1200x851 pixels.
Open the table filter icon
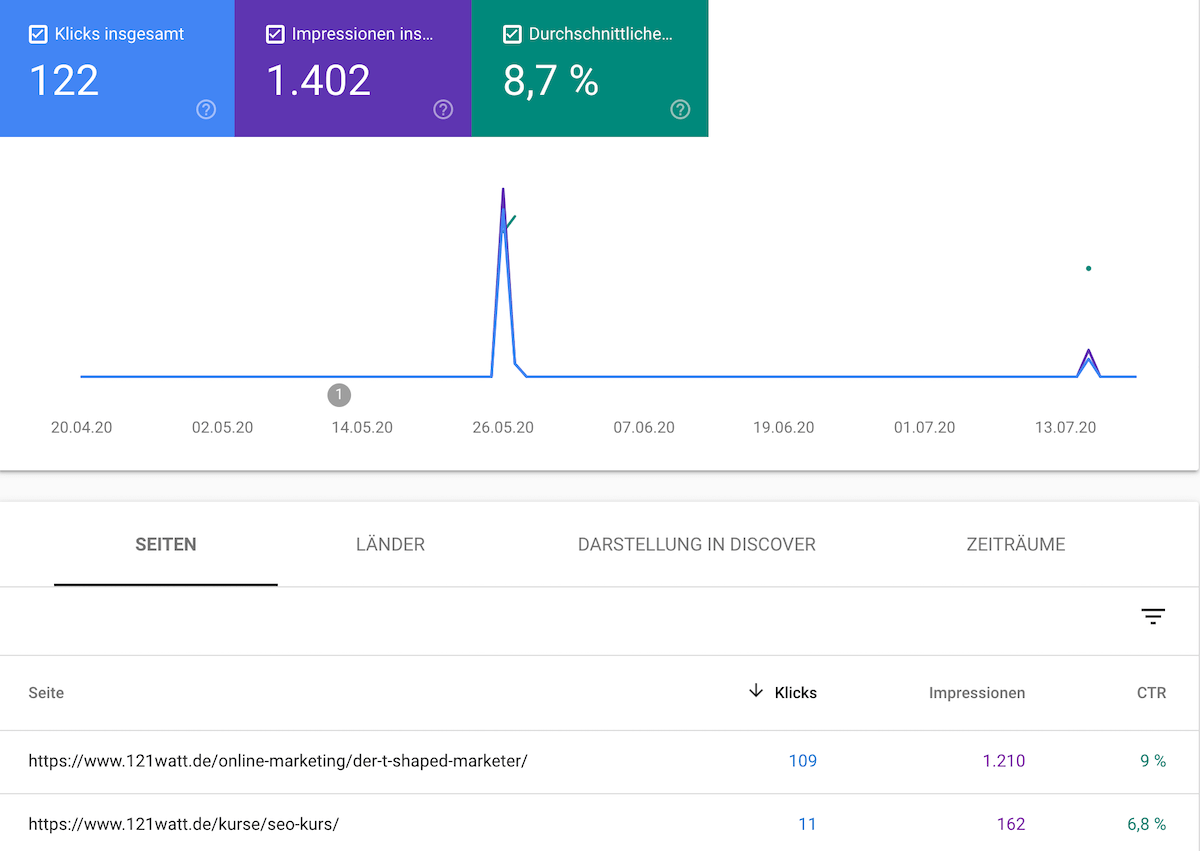[1153, 617]
